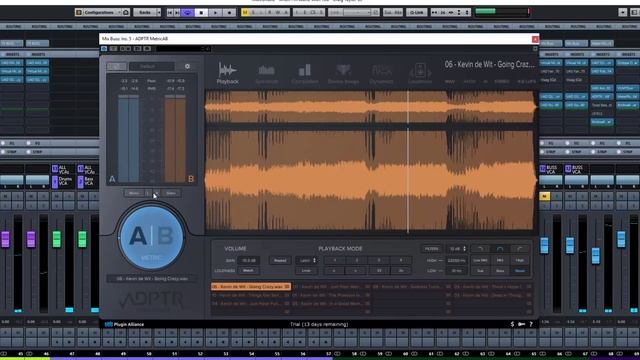The width and height of the screenshot is (640, 360).
Task: Click the Stop transport button
Action: pyautogui.click(x=201, y=13)
